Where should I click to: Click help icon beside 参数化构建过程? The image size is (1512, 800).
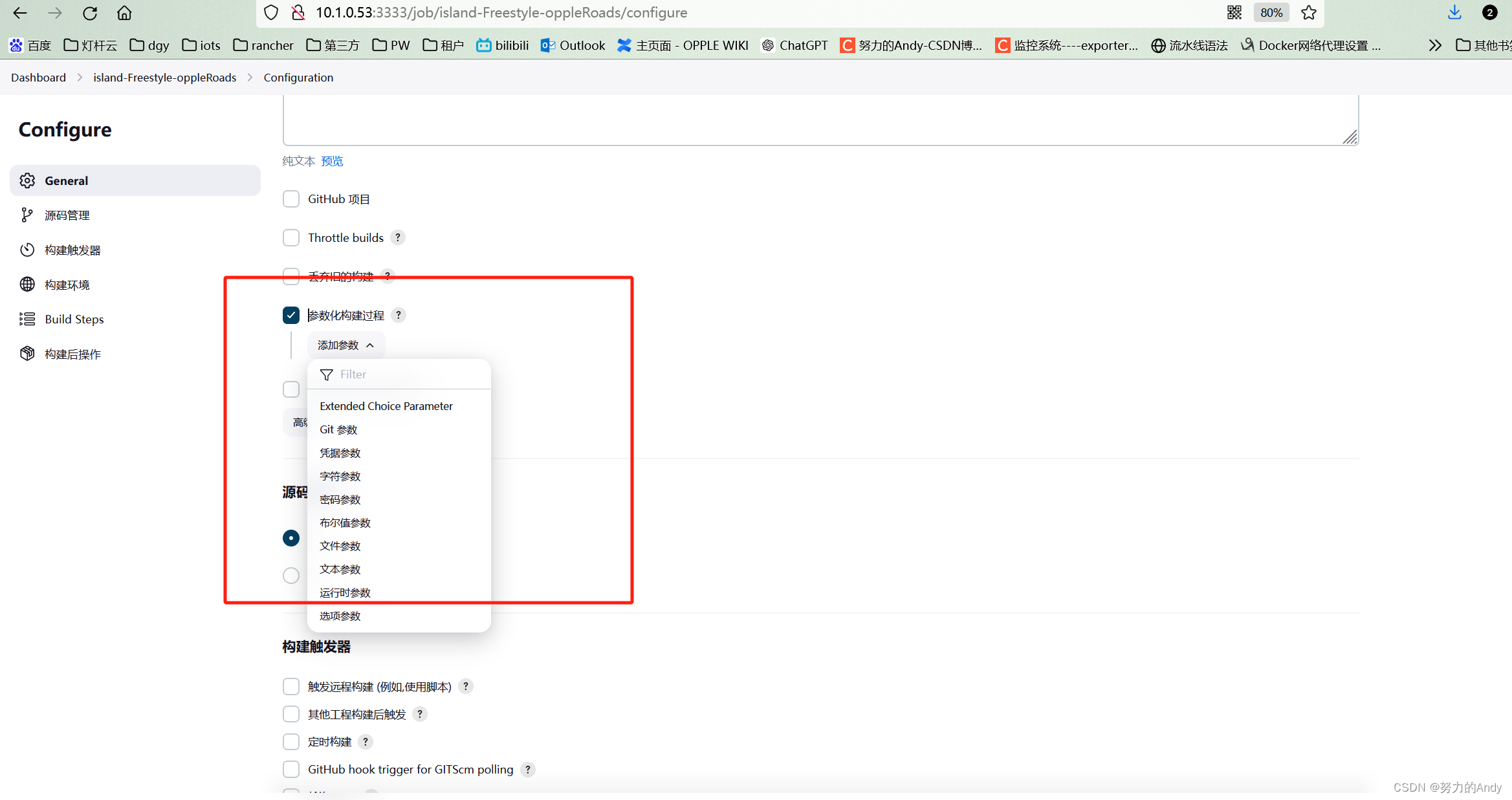click(399, 316)
